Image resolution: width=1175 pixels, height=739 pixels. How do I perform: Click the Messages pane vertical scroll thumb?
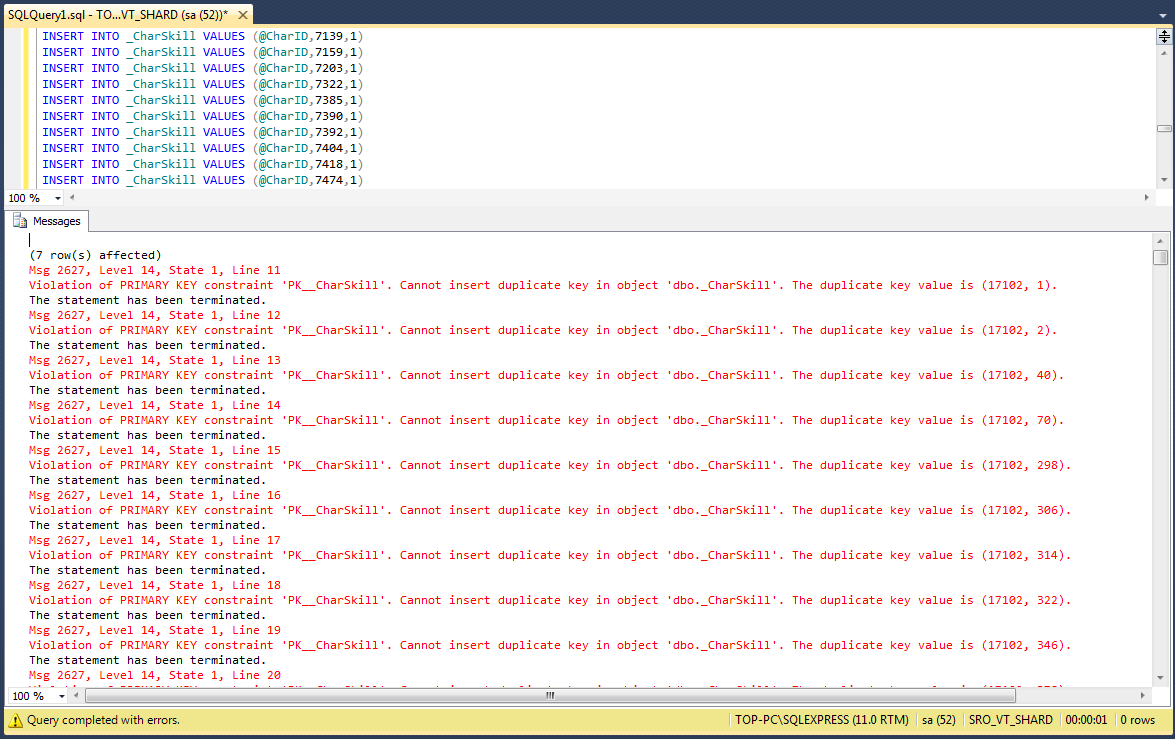point(1160,257)
